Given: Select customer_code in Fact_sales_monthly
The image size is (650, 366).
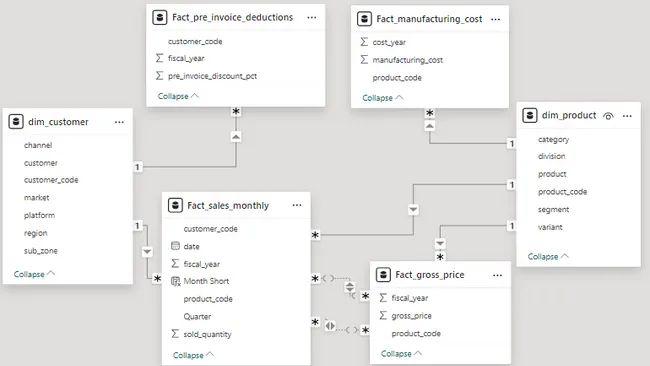Looking at the screenshot, I should (x=211, y=229).
